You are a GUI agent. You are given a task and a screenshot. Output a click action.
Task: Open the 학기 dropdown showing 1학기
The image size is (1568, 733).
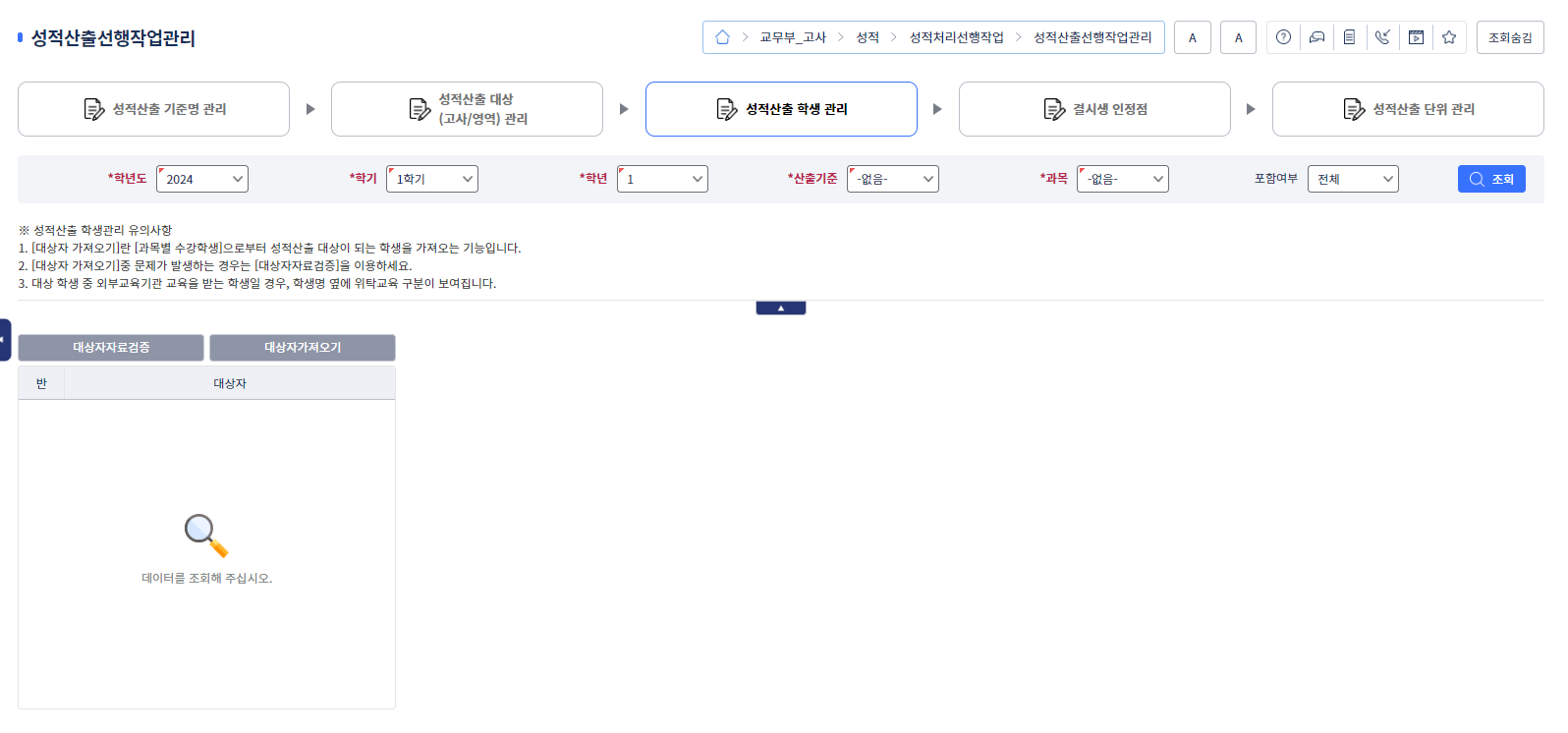(x=432, y=179)
